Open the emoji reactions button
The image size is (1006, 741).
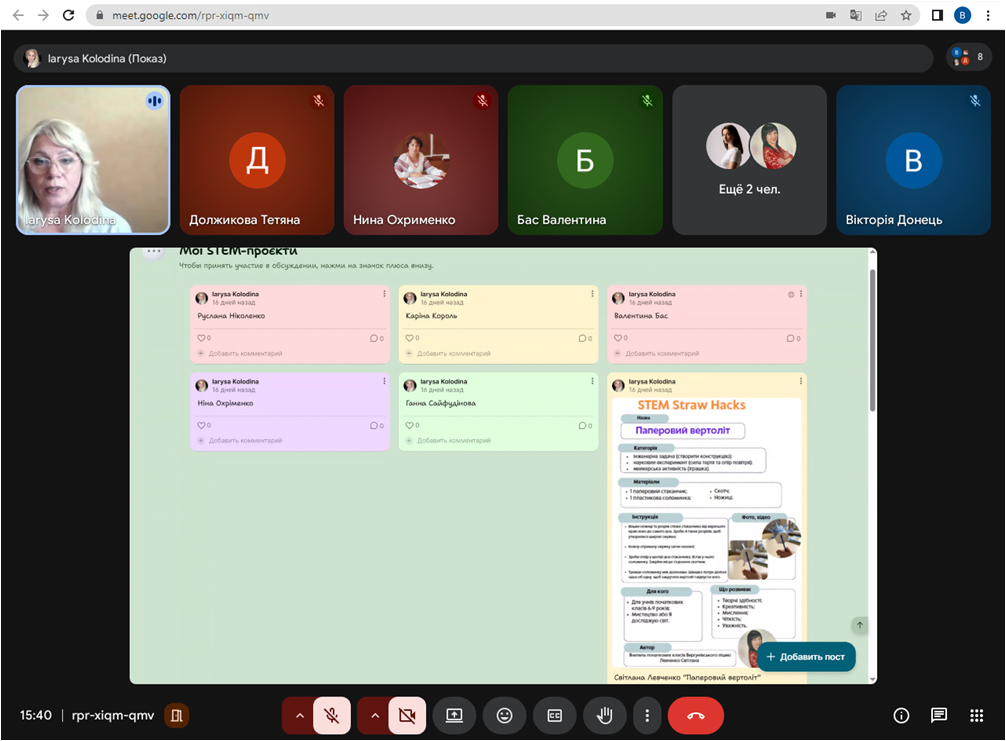pyautogui.click(x=504, y=716)
